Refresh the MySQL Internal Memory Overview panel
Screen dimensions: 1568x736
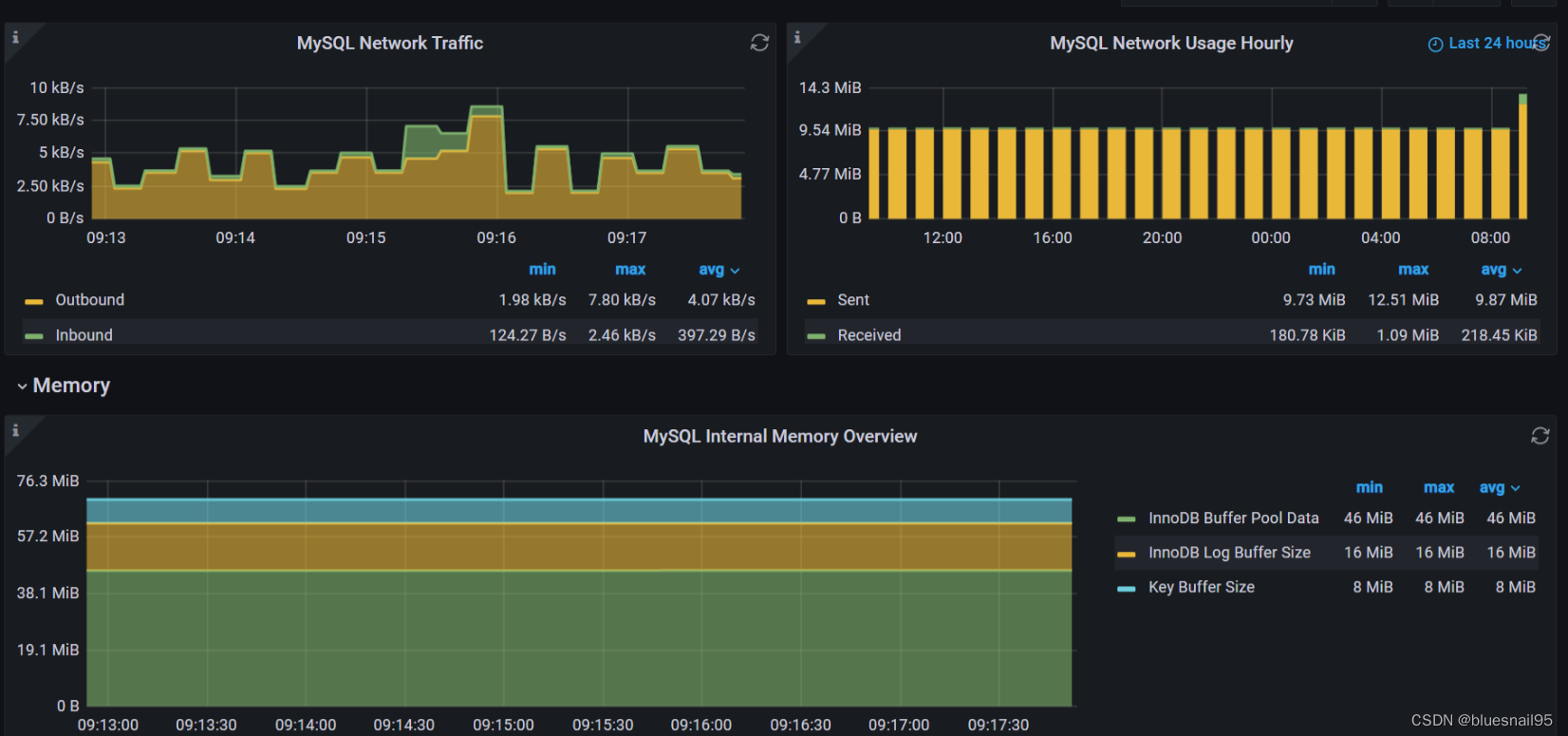(x=1540, y=436)
